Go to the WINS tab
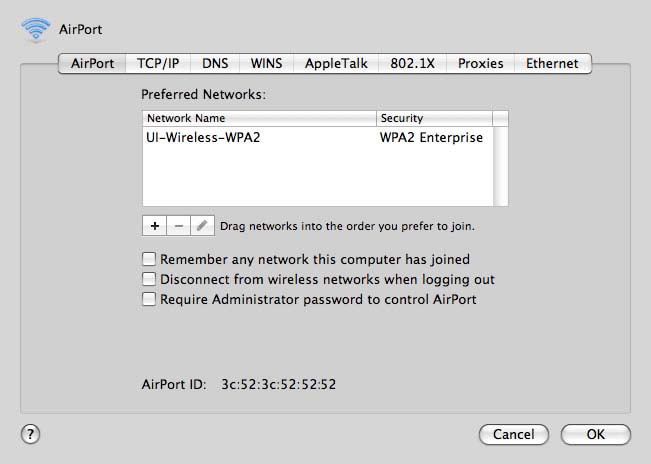Image resolution: width=651 pixels, height=464 pixels. click(267, 63)
